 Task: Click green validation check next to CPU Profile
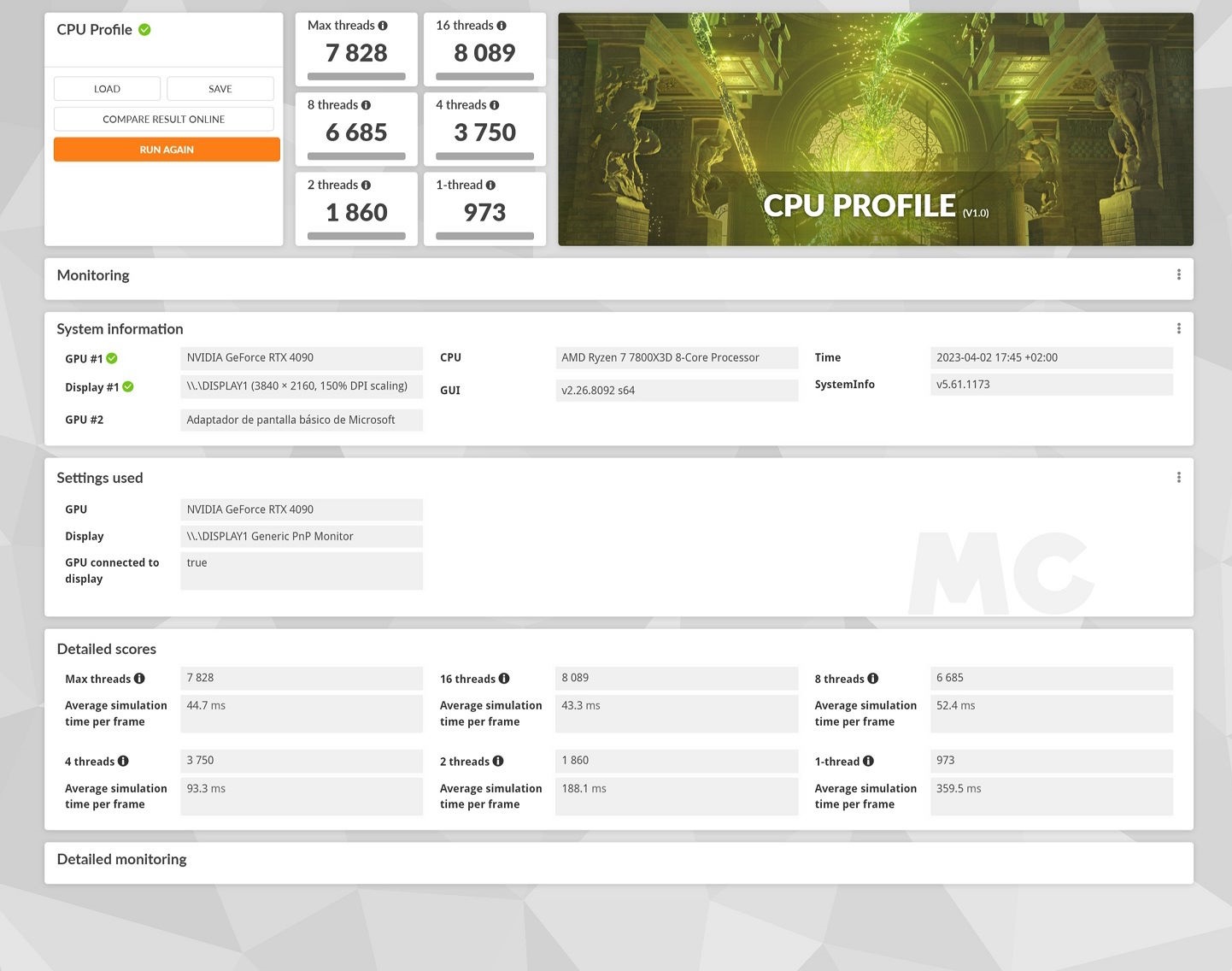point(145,30)
